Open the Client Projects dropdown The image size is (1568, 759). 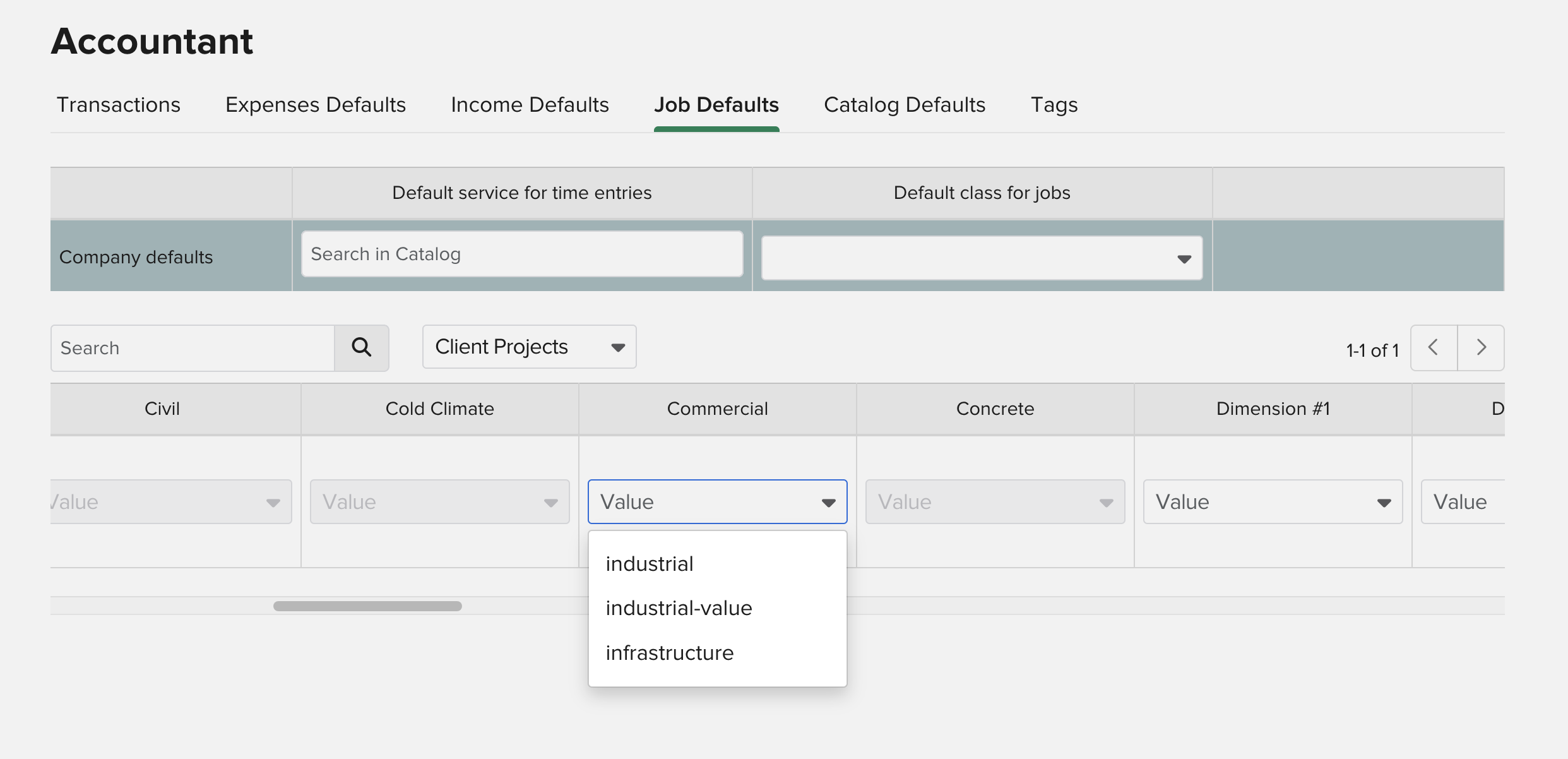point(529,347)
